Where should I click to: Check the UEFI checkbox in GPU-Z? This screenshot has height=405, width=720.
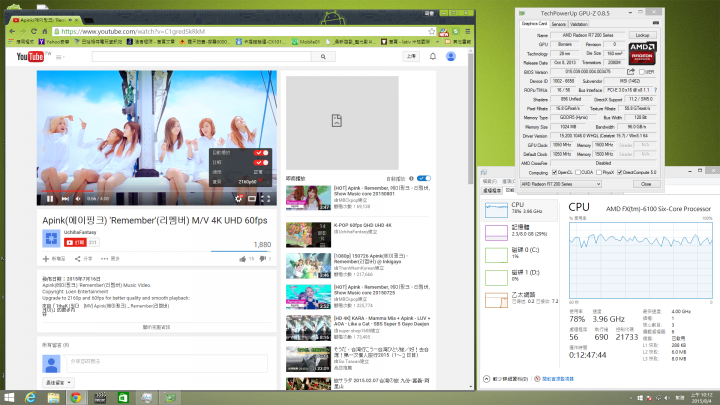click(642, 72)
